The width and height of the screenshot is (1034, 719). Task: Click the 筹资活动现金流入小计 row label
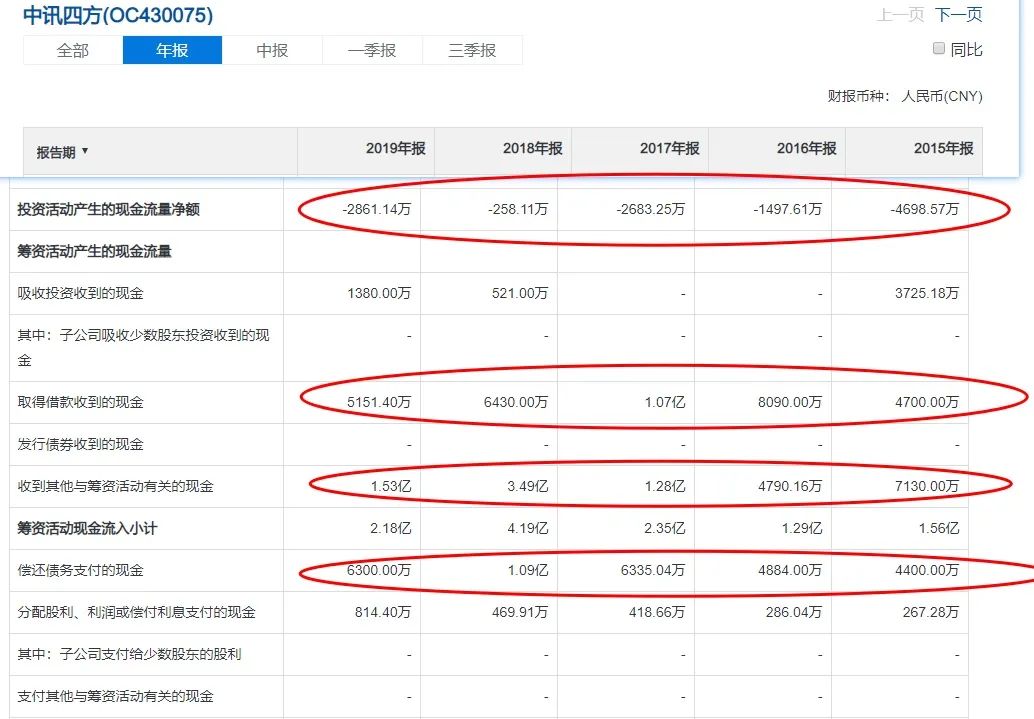coord(87,528)
